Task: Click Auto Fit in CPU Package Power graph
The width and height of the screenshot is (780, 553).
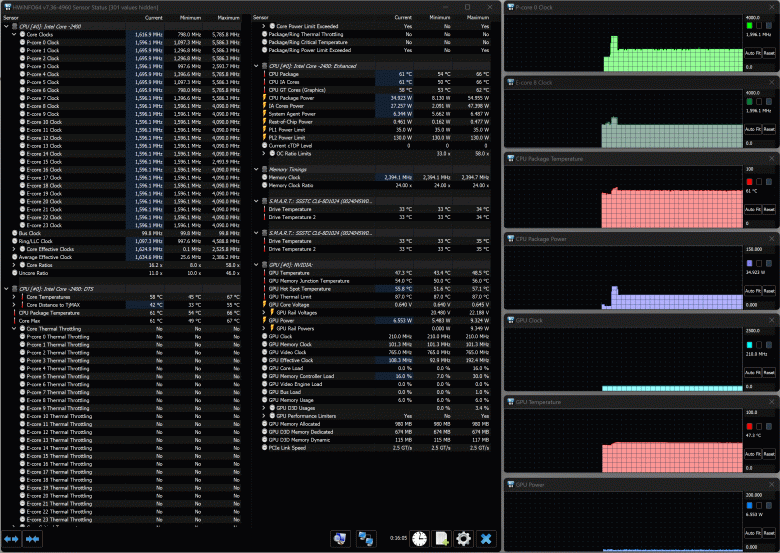Action: [x=753, y=290]
